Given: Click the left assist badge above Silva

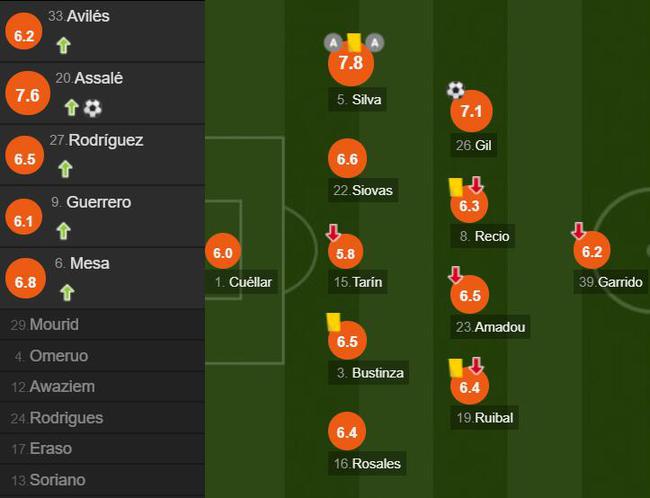Looking at the screenshot, I should click(333, 42).
